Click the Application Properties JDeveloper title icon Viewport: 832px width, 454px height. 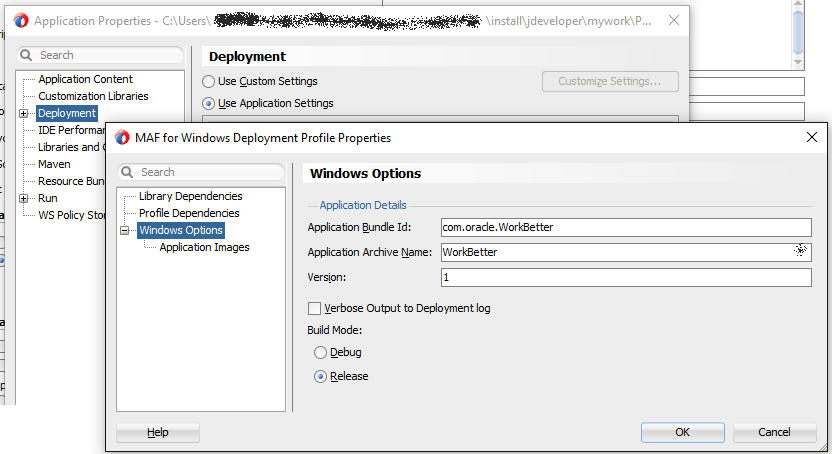[21, 21]
